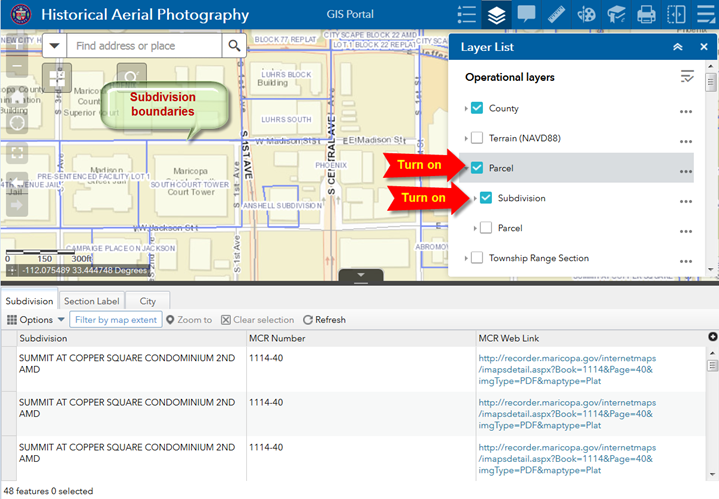Screen dimensions: 719x499
Task: Click the search magnifier button
Action: [x=234, y=46]
